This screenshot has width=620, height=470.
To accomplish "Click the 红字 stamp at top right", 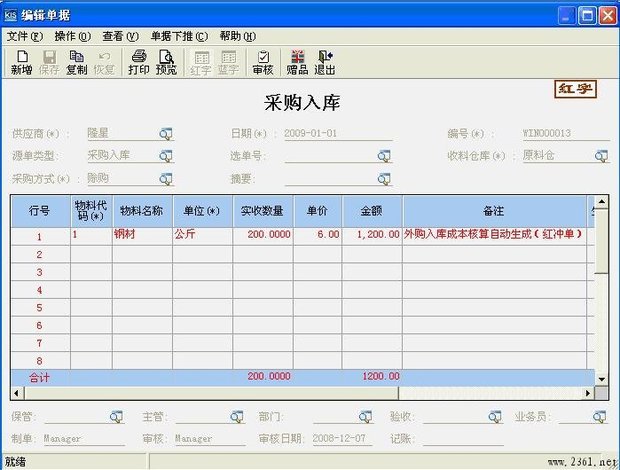I will (575, 89).
